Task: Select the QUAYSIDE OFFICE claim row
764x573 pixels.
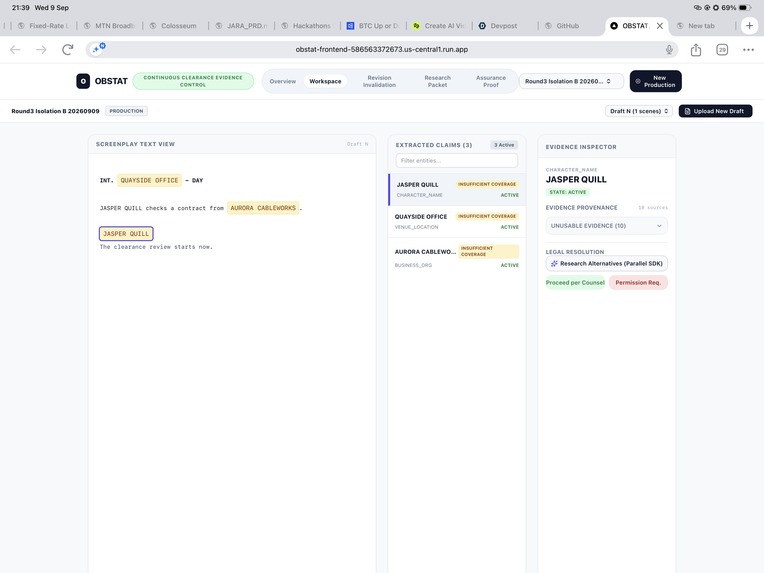Action: pyautogui.click(x=457, y=222)
